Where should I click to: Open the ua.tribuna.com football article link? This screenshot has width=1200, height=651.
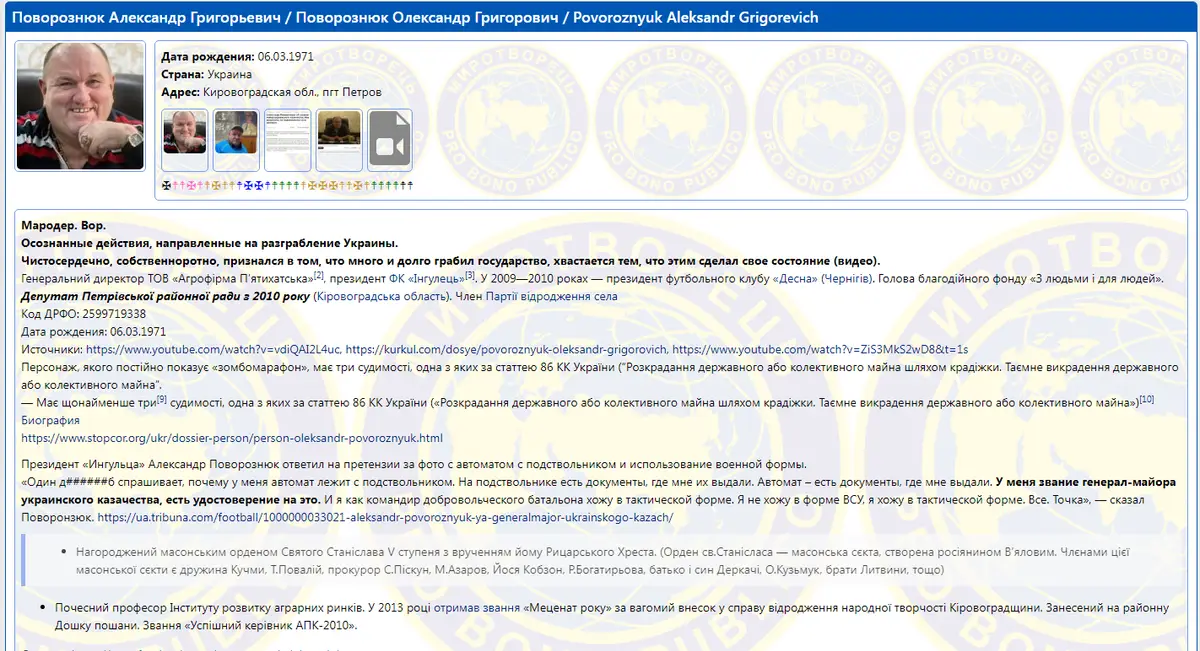(385, 517)
